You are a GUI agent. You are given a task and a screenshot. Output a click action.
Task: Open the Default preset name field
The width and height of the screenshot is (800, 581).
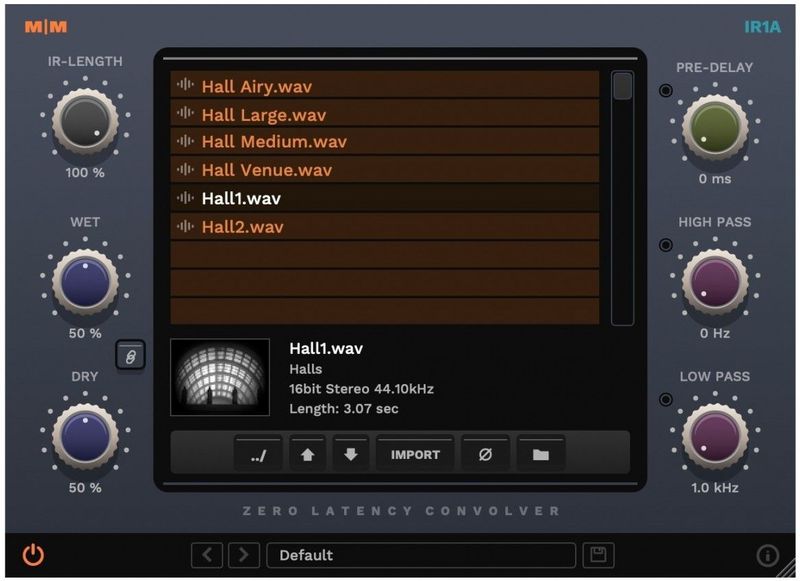(x=421, y=555)
